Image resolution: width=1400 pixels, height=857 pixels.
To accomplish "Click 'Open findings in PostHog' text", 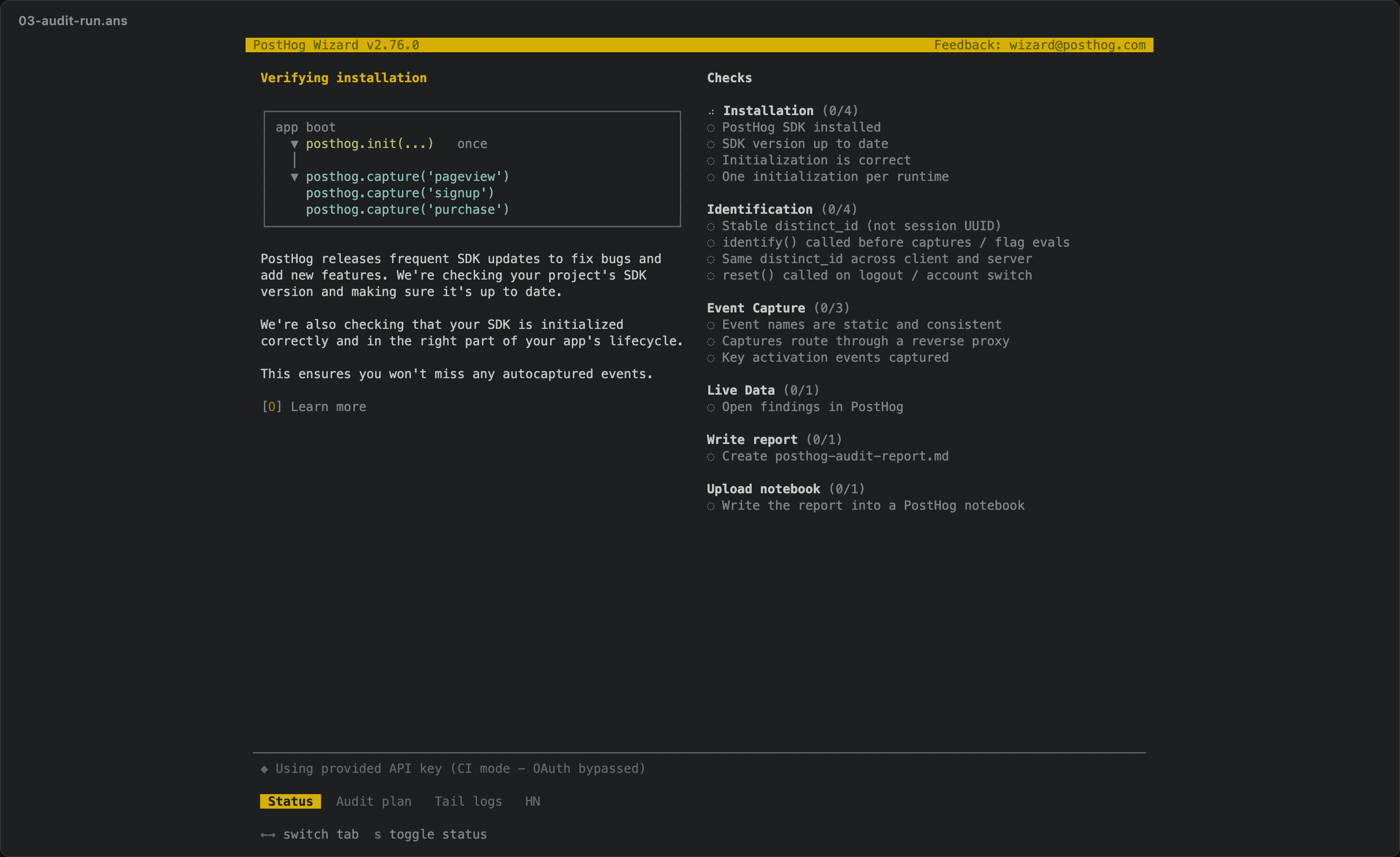I will [x=813, y=407].
